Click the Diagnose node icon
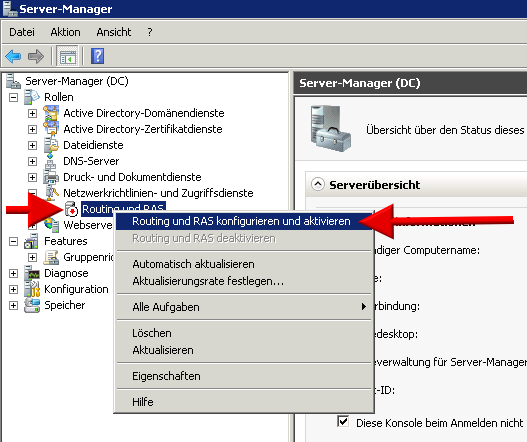Image resolution: width=527 pixels, height=442 pixels. coord(32,273)
